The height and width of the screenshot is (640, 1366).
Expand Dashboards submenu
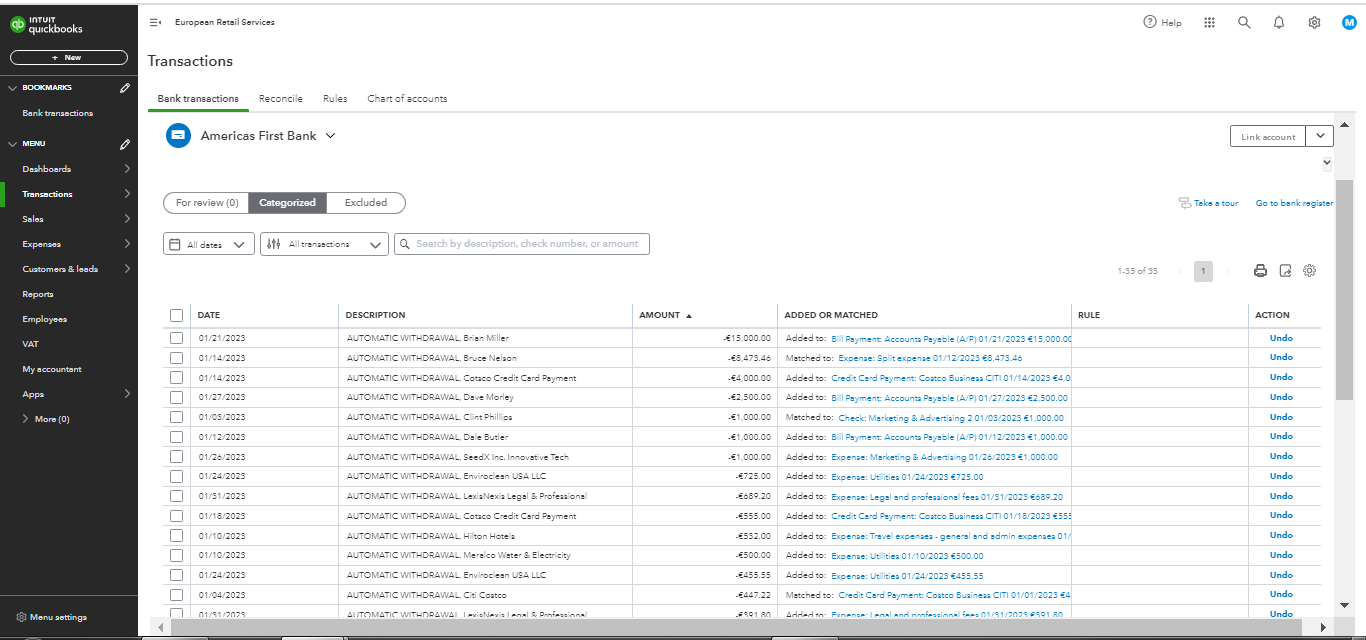click(127, 169)
